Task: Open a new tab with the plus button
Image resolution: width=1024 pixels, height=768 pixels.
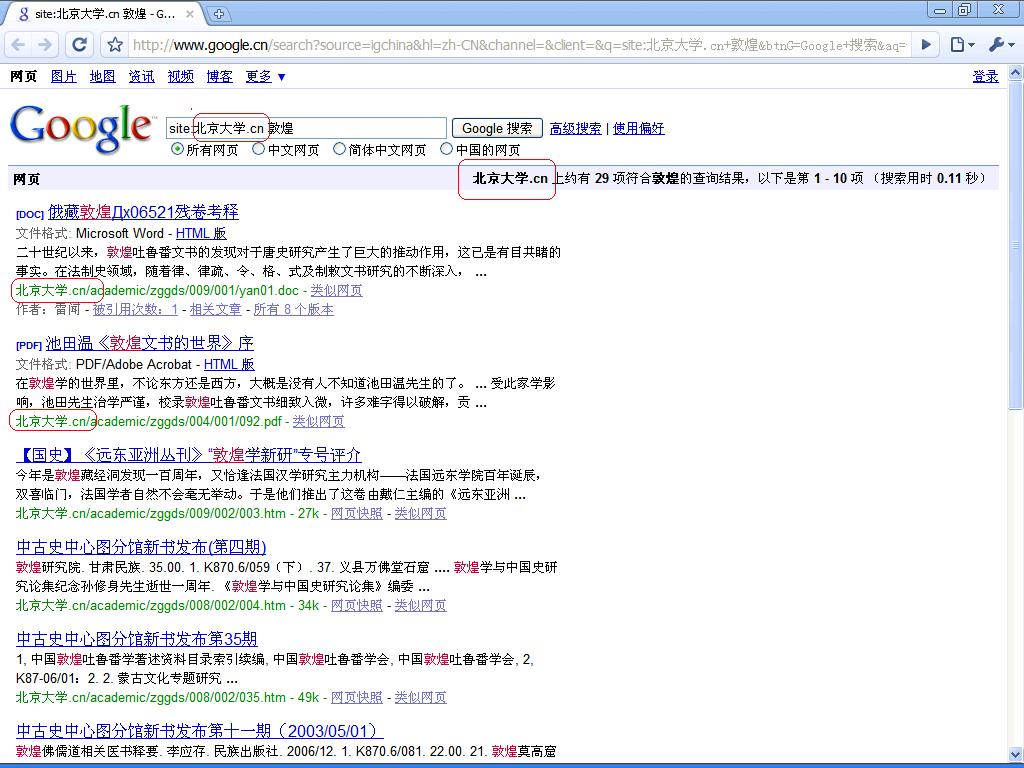Action: [x=219, y=13]
